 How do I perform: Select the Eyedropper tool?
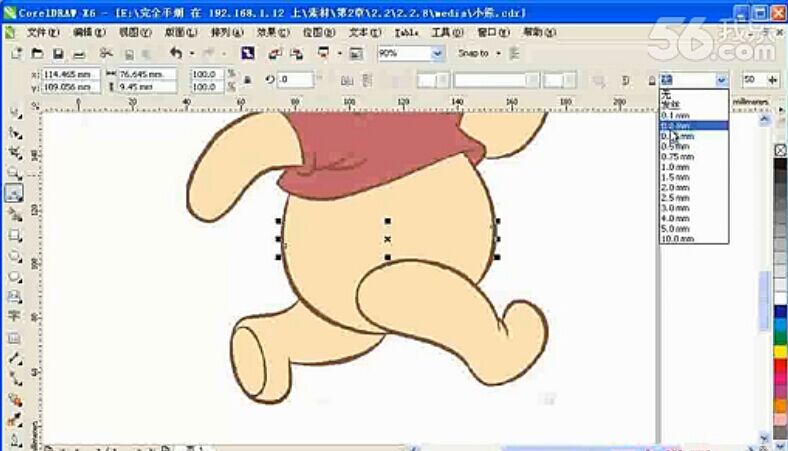(x=15, y=420)
